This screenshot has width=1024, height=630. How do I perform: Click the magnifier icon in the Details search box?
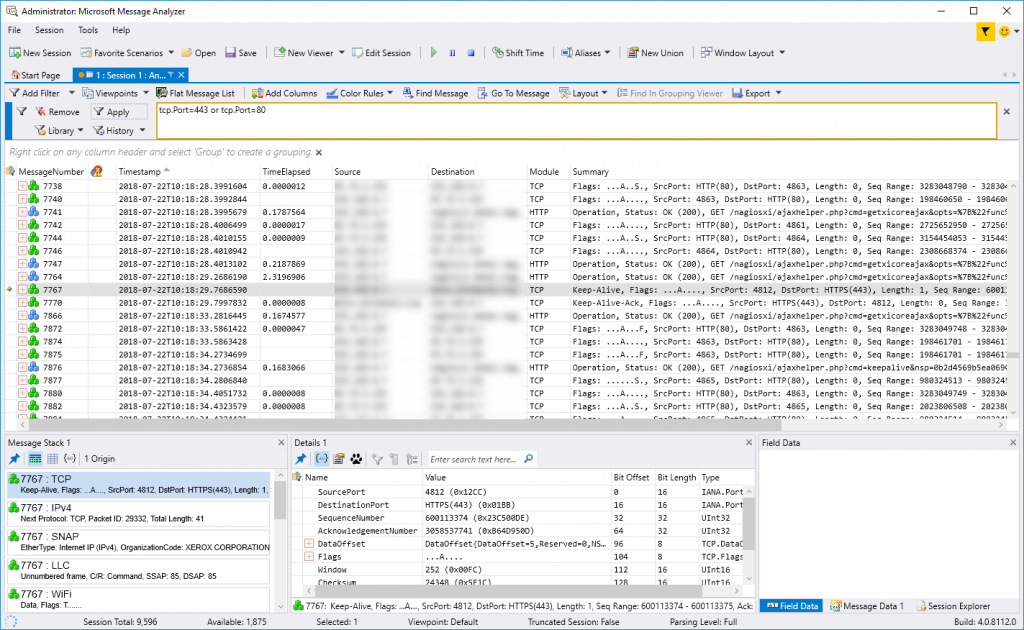pos(528,459)
